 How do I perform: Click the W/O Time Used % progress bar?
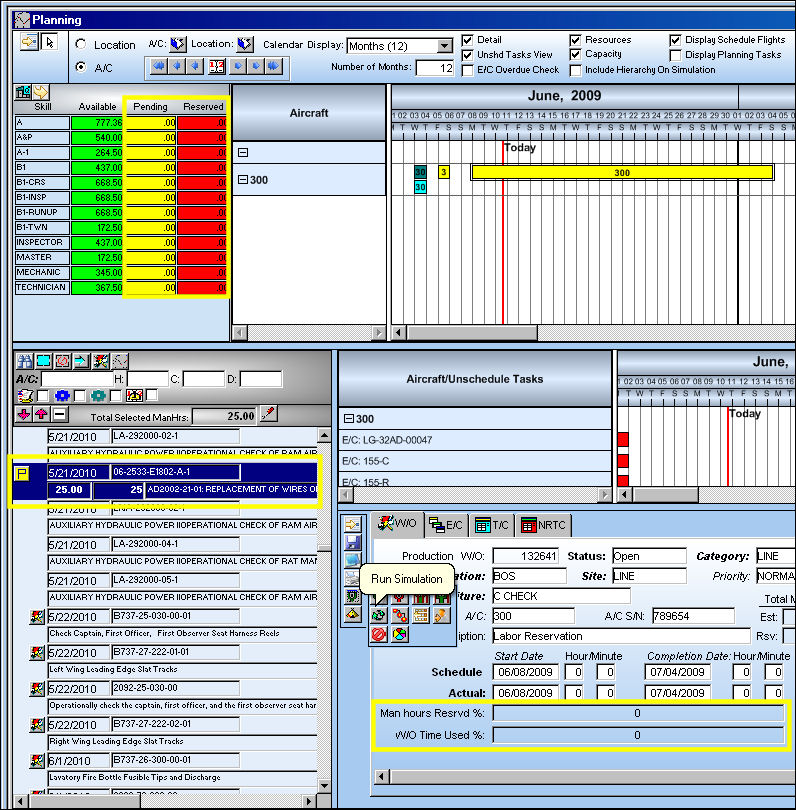point(638,735)
